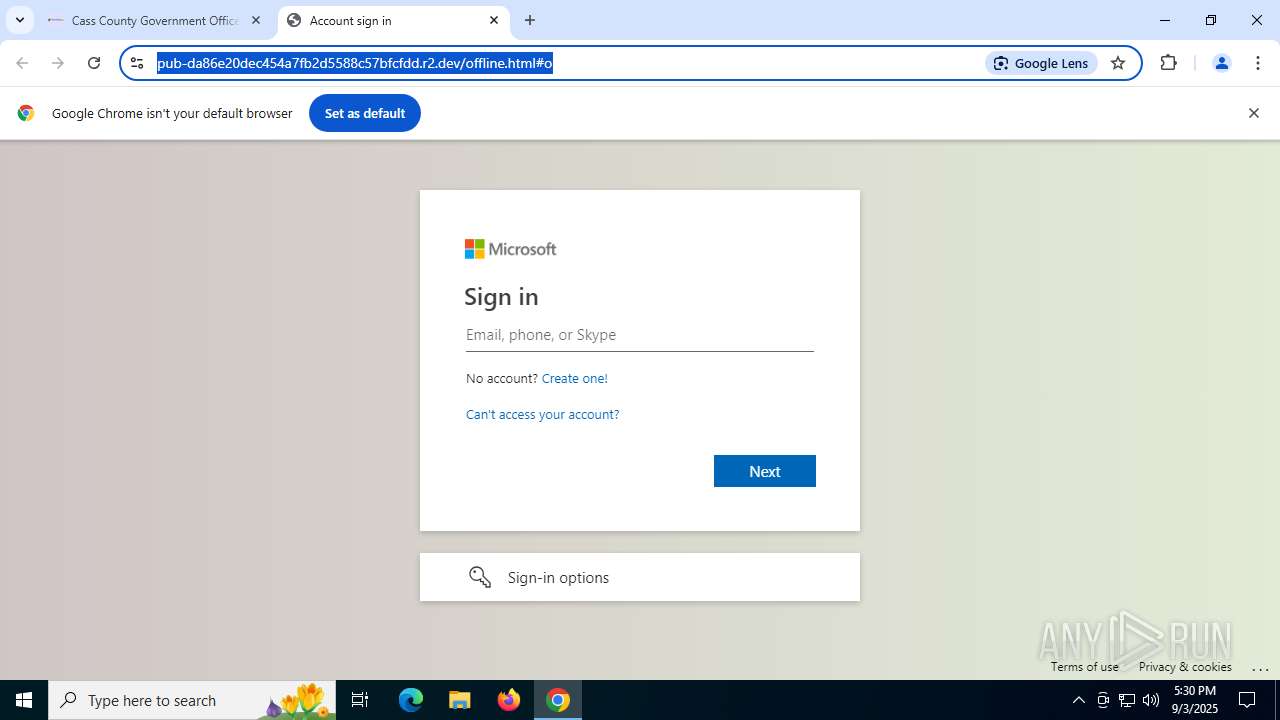
Task: View site information icon in address bar
Action: (137, 63)
